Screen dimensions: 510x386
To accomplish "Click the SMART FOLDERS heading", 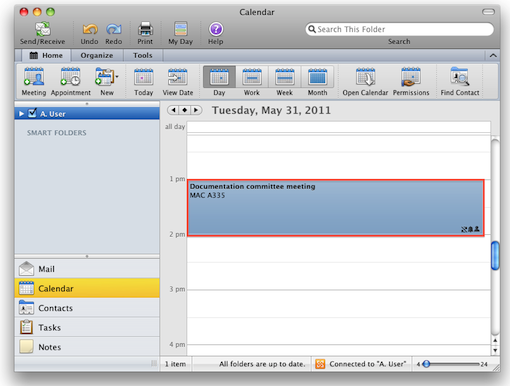I will click(x=57, y=133).
